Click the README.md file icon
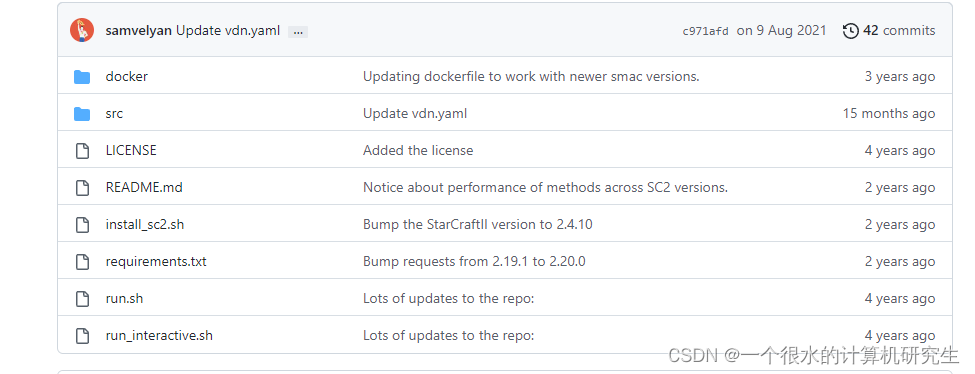This screenshot has width=975, height=374. [82, 188]
